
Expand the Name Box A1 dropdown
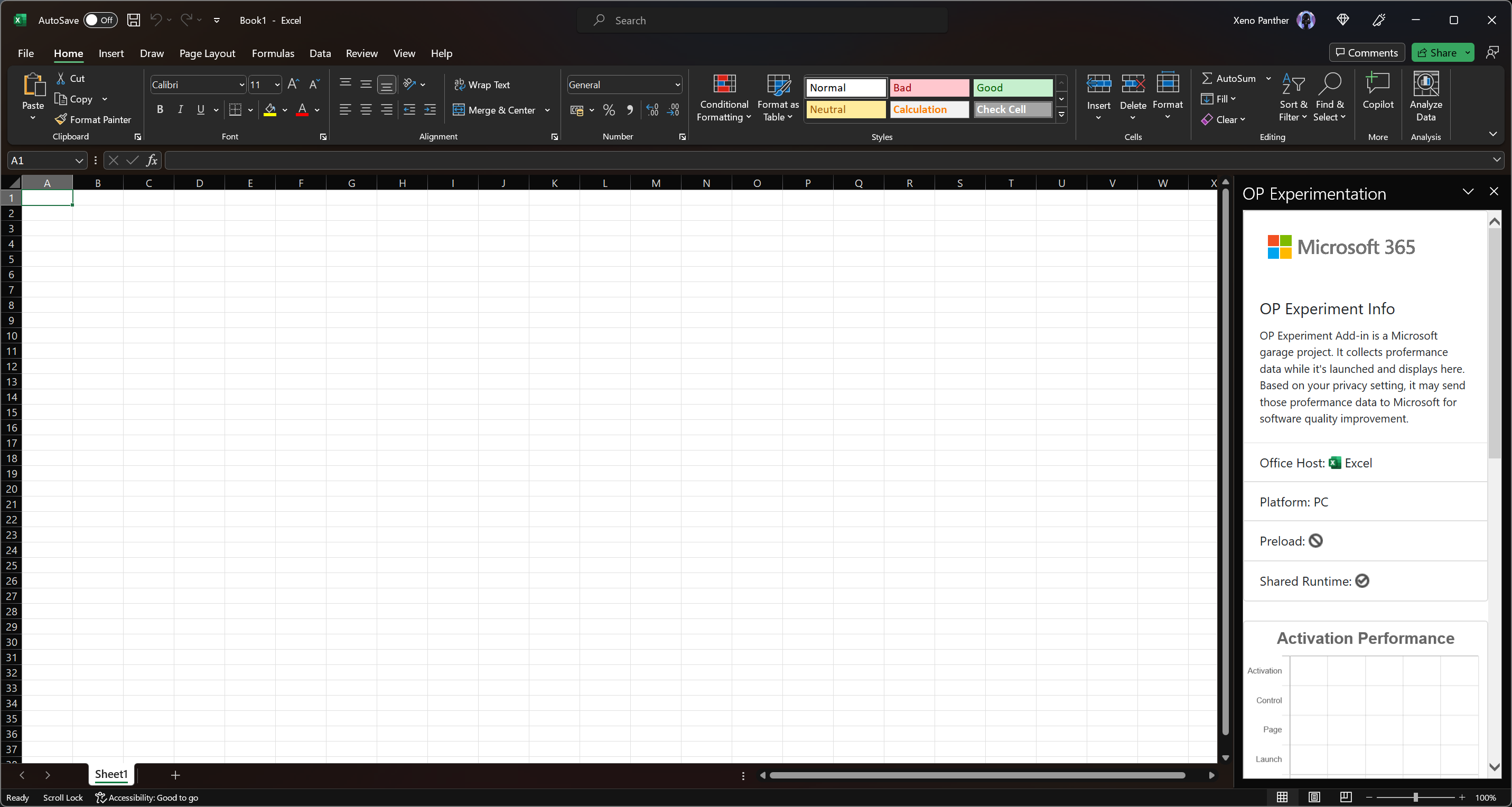[79, 160]
